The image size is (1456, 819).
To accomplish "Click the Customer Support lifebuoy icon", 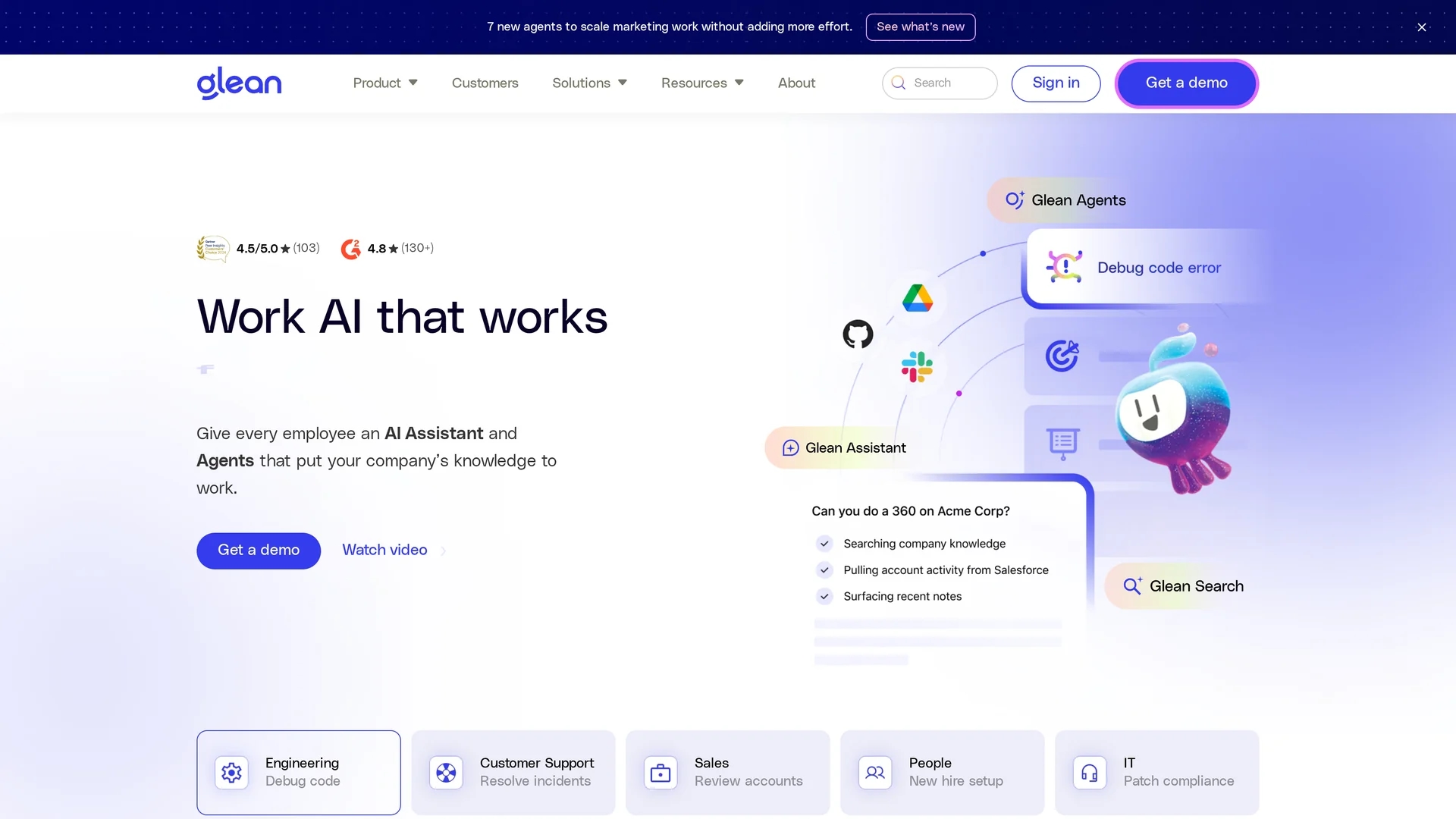I will [446, 773].
